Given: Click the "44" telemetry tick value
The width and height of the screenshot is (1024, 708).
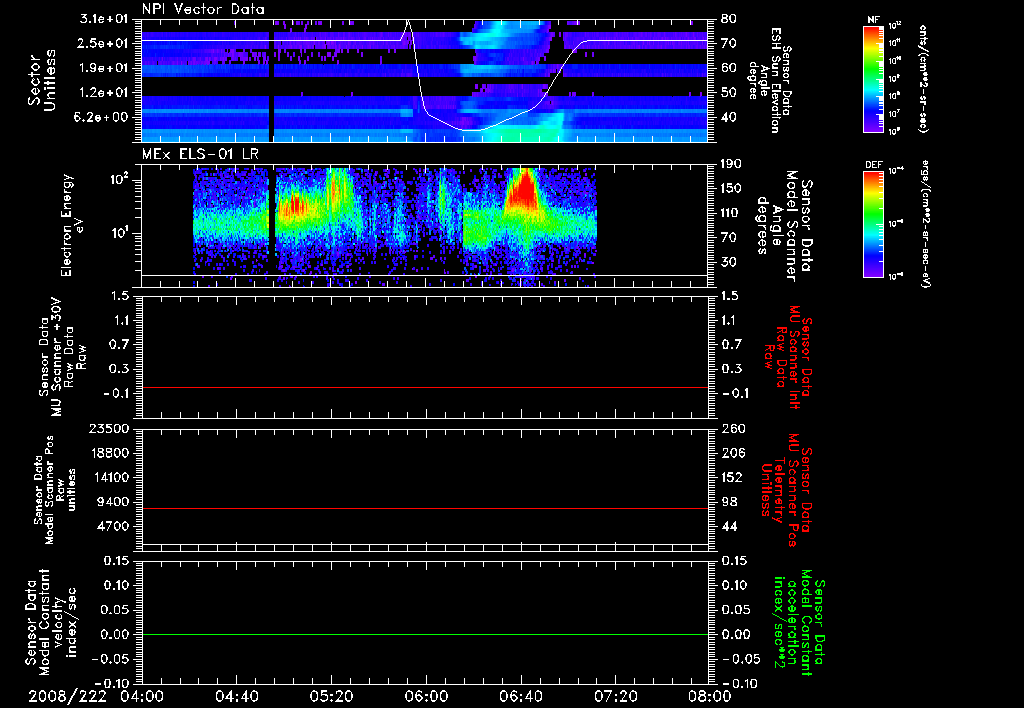Looking at the screenshot, I should click(729, 526).
